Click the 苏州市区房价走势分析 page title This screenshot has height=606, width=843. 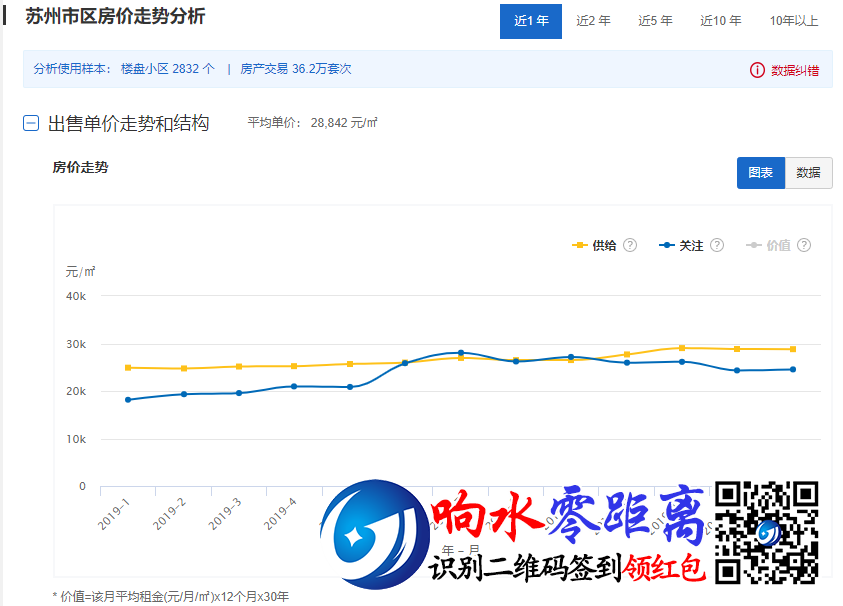pyautogui.click(x=115, y=16)
